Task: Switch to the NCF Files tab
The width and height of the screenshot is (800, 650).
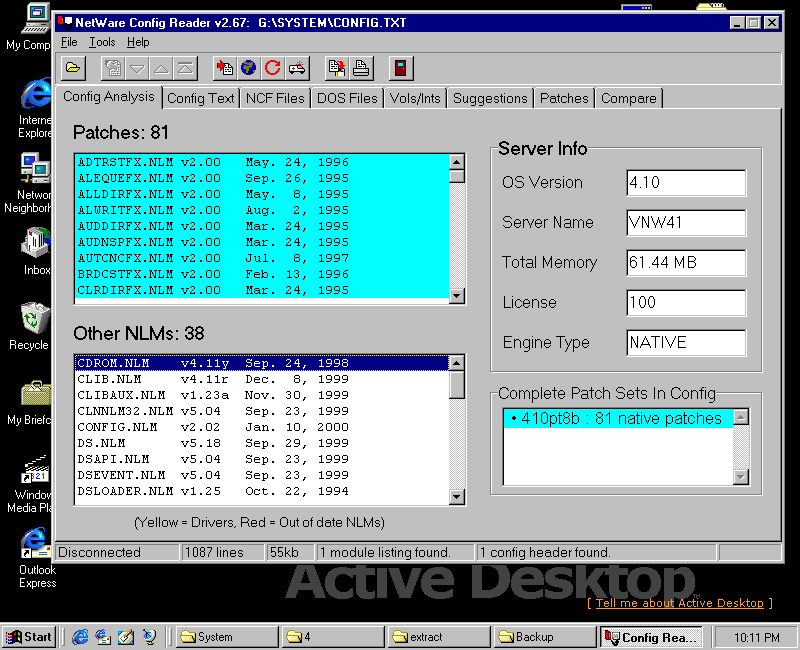Action: pos(275,98)
